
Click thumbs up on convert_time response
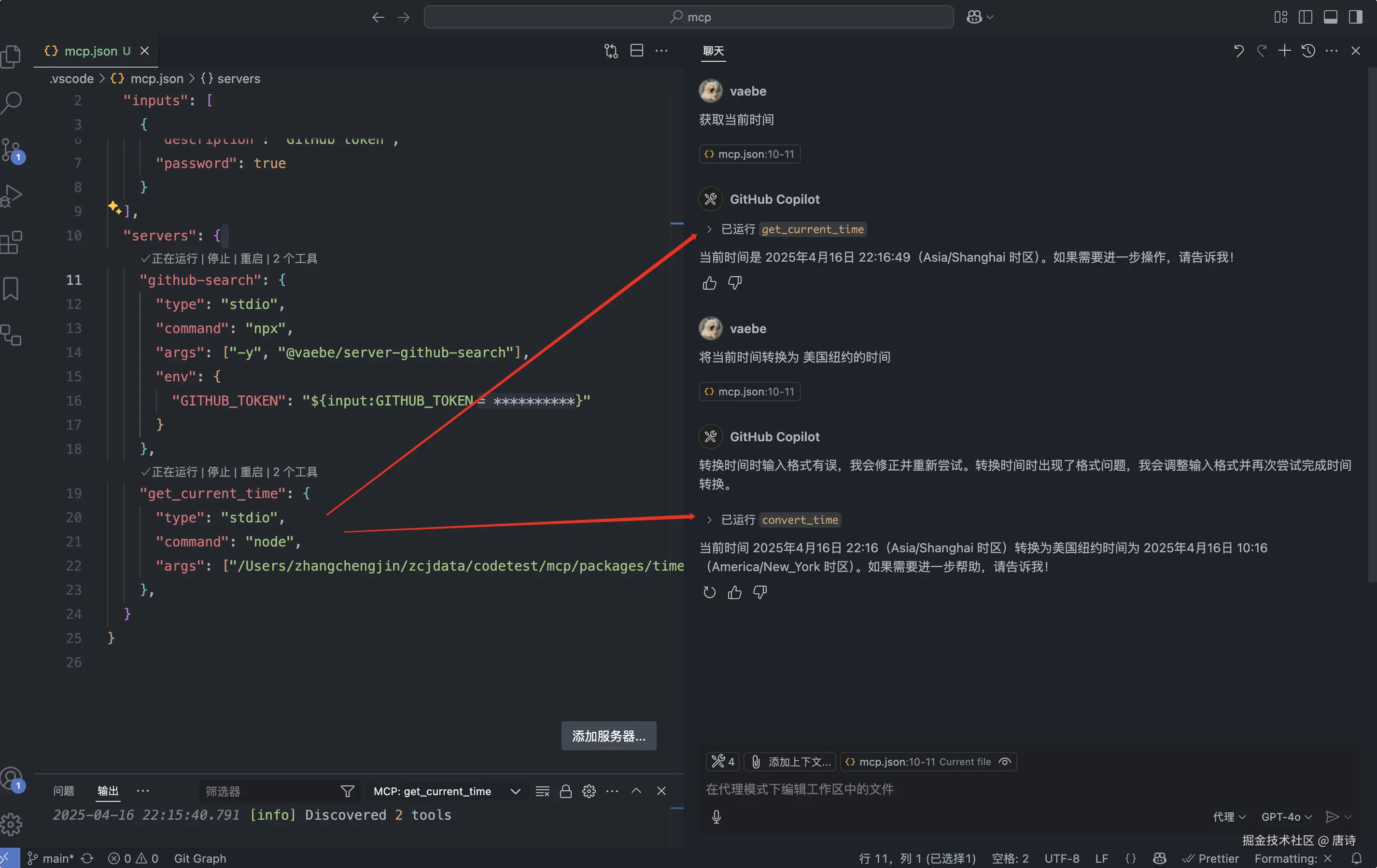coord(734,592)
